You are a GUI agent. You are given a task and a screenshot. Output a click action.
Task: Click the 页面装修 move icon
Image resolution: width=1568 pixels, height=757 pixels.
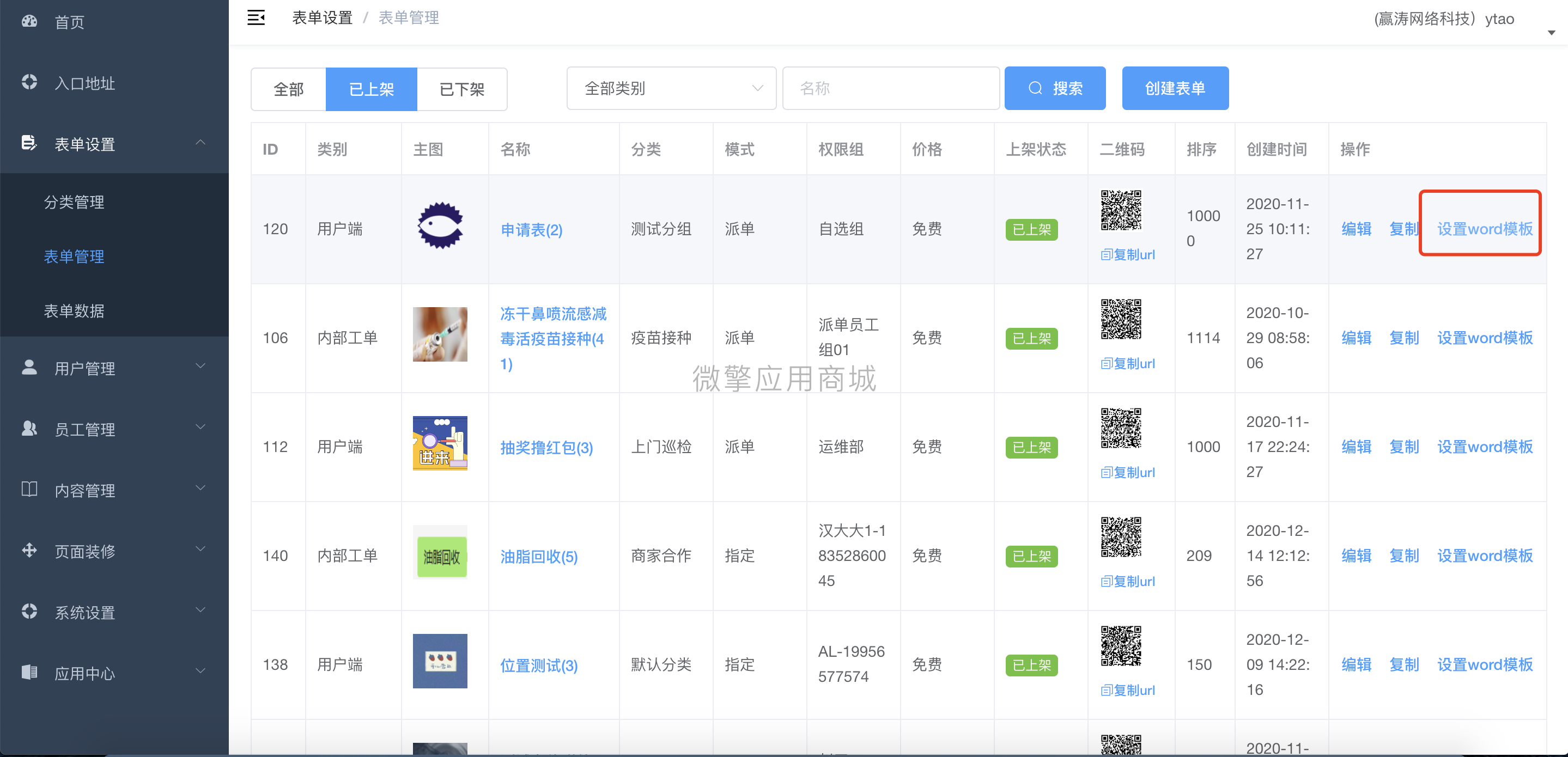pyautogui.click(x=29, y=550)
